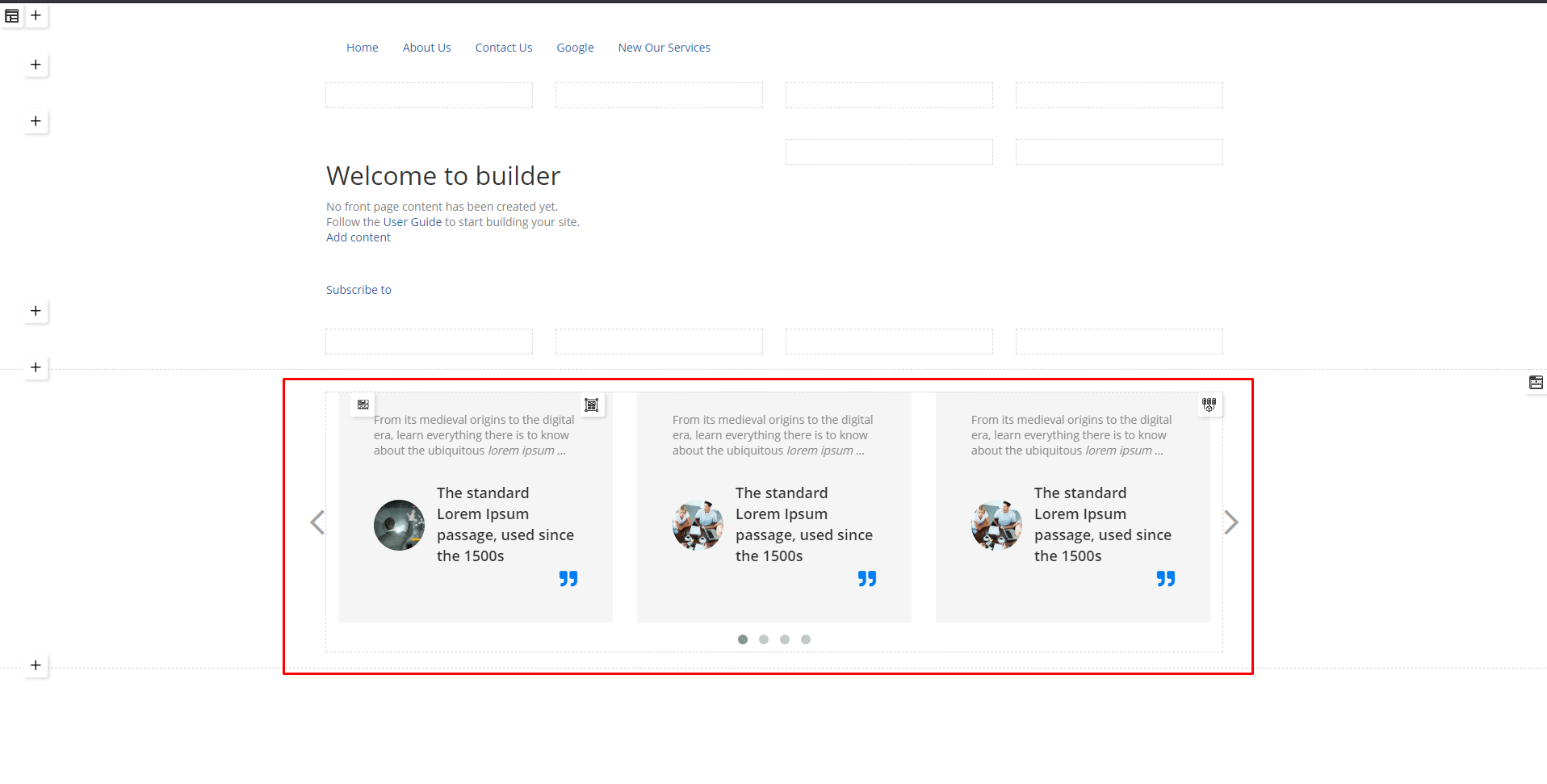Follow the User Guide link
Image resolution: width=1547 pixels, height=784 pixels.
(x=413, y=222)
